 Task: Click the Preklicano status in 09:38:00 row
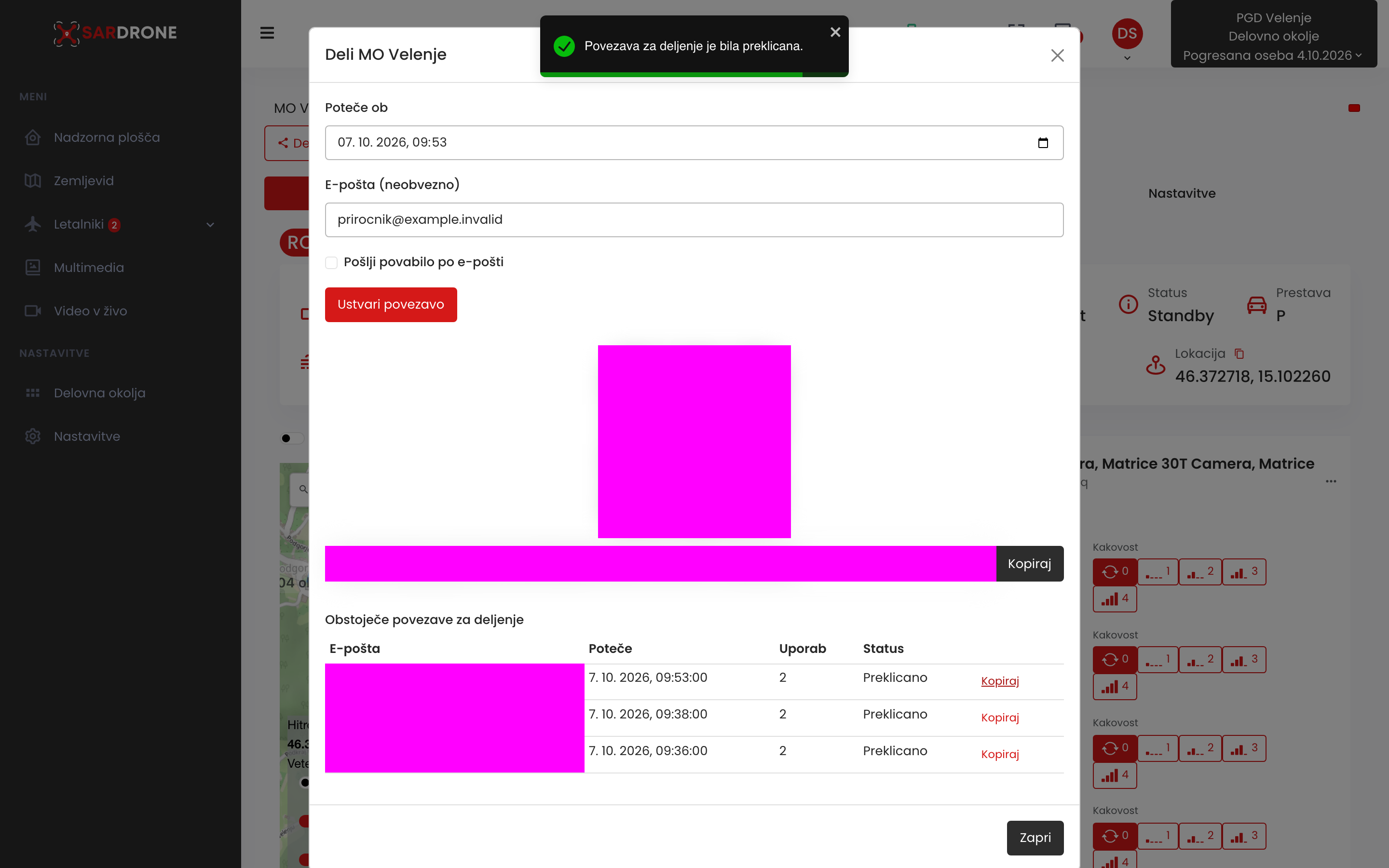coord(895,715)
